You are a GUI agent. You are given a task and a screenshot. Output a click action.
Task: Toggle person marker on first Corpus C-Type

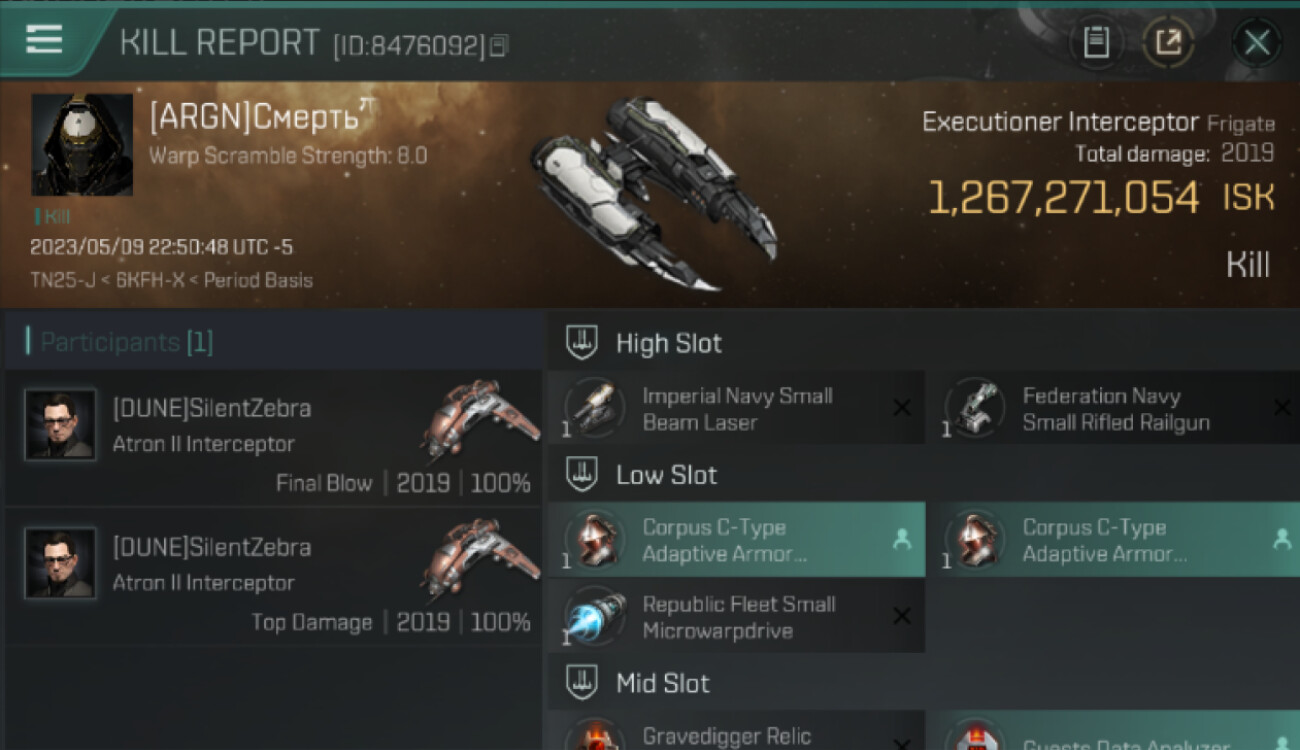(x=901, y=540)
